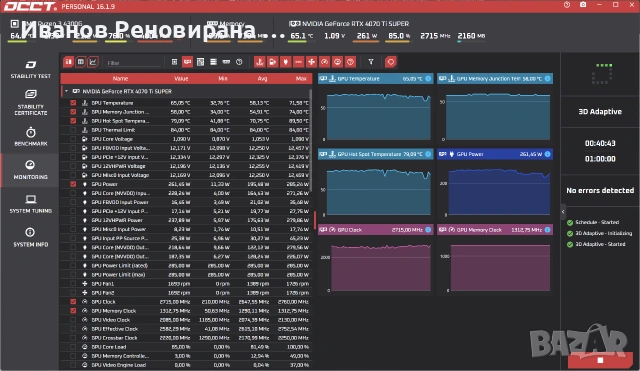Screen dimensions: 640x371
Task: Uncheck the GPU Clock sensor checkbox
Action: [73, 302]
